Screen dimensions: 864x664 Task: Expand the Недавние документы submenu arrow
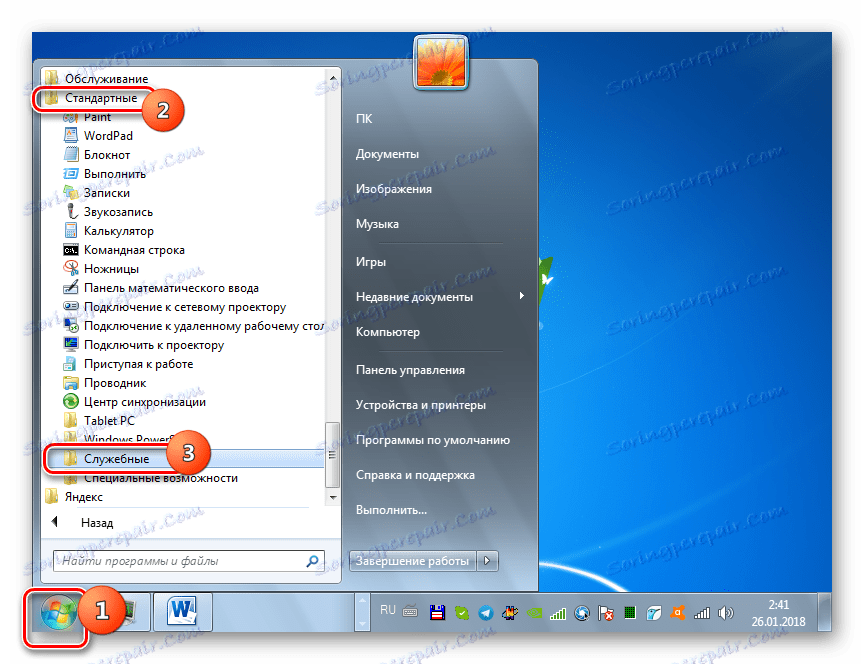click(x=521, y=296)
